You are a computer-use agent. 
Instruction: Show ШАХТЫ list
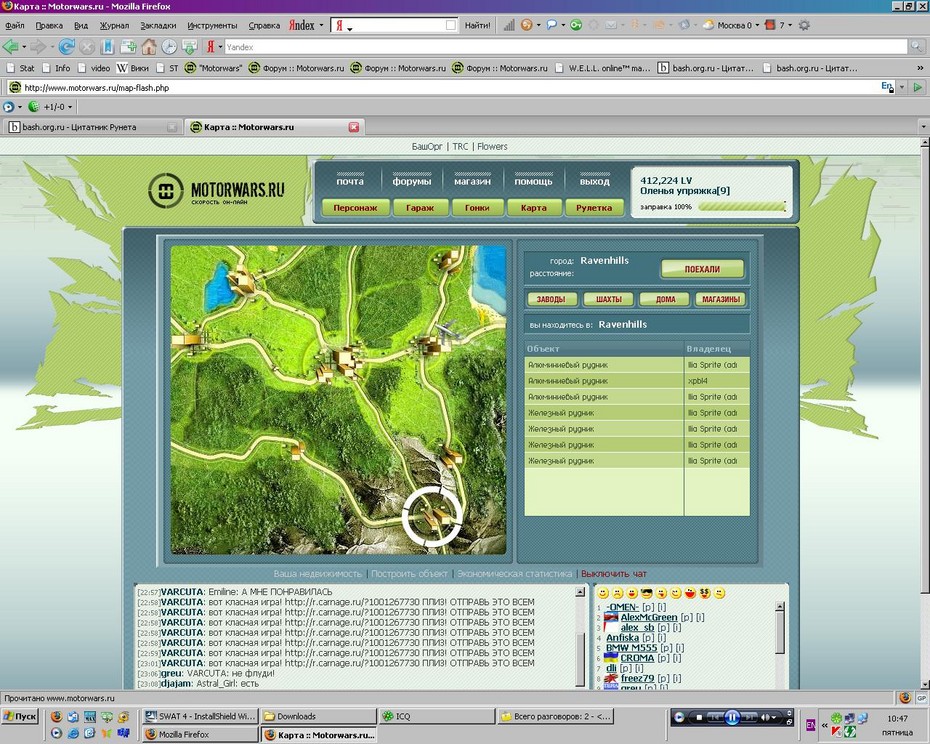609,299
